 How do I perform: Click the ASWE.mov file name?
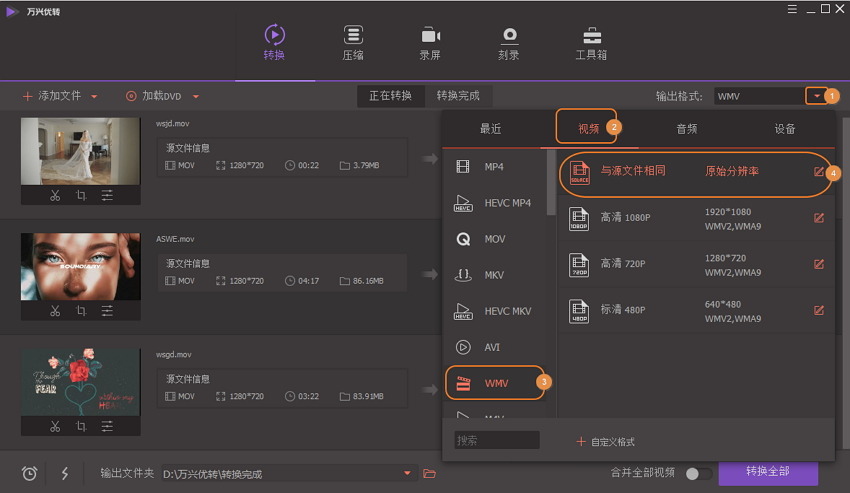point(175,239)
